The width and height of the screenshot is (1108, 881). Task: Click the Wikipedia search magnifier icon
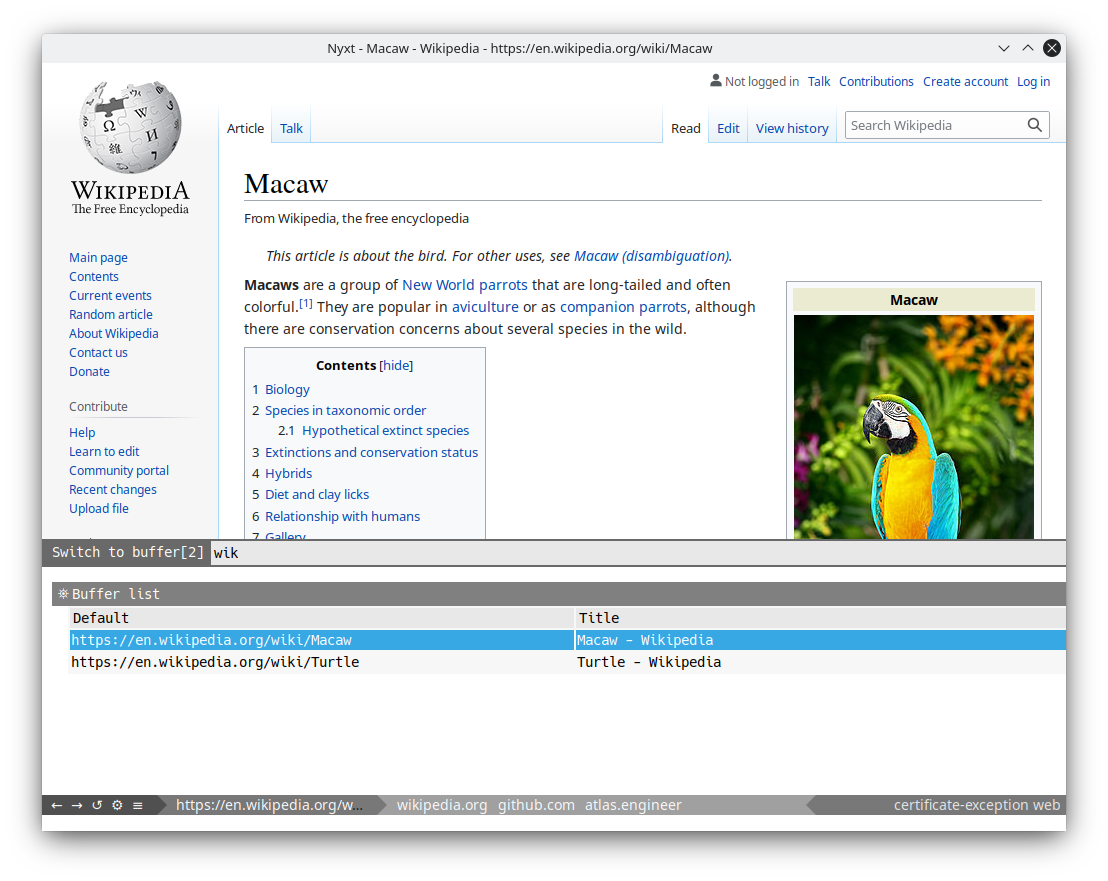(x=1035, y=125)
